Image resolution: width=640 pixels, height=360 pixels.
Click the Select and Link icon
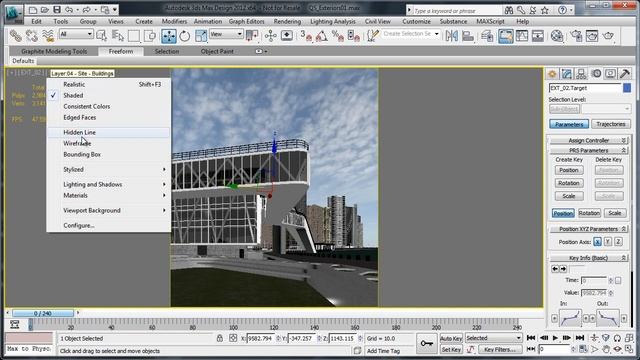tap(16, 36)
